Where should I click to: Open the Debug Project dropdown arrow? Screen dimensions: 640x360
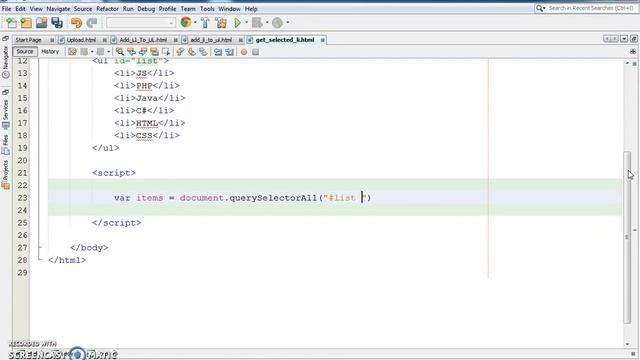[x=267, y=22]
